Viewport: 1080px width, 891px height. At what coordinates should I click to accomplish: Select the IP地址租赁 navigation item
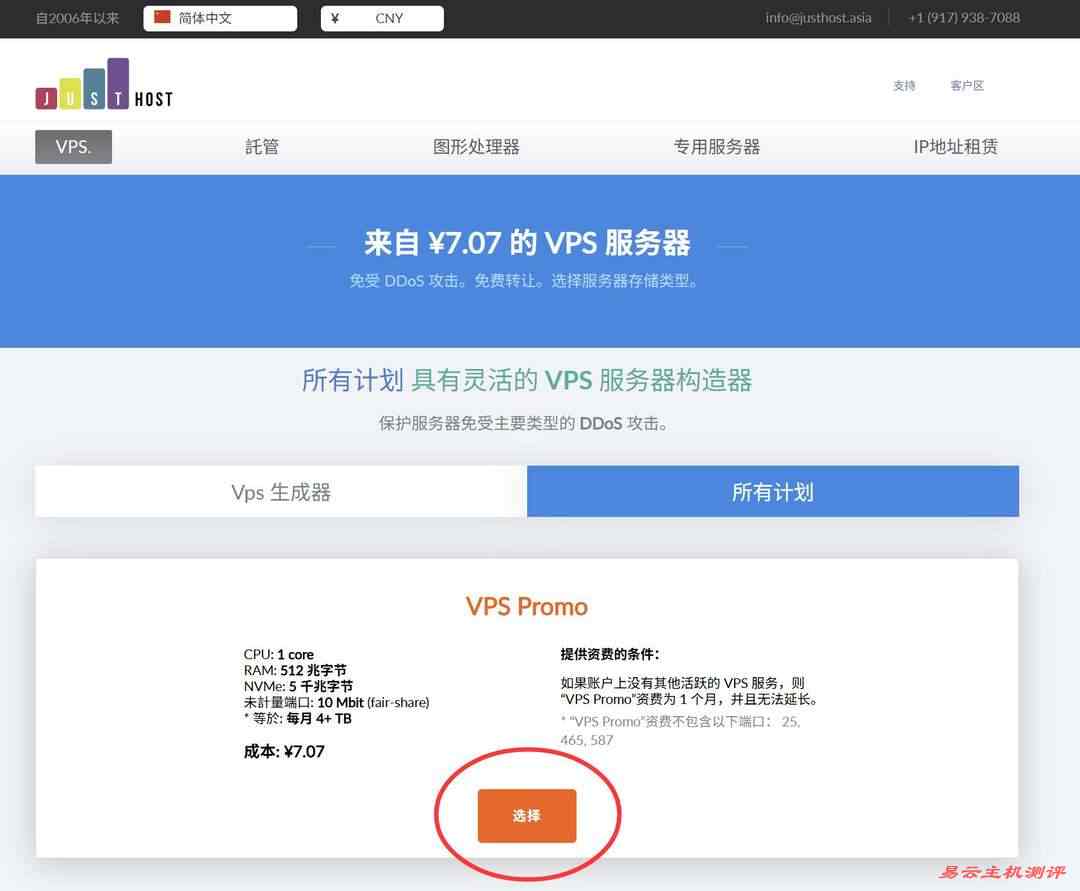[x=955, y=147]
